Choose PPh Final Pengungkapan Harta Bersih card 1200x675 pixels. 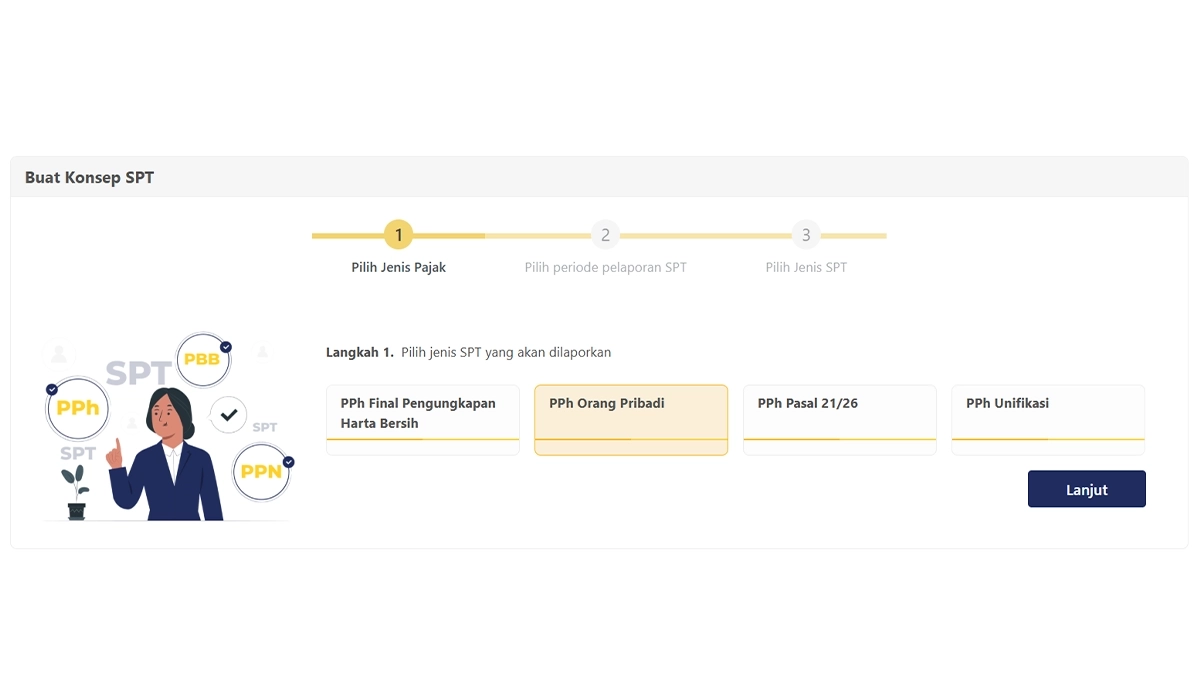[423, 420]
